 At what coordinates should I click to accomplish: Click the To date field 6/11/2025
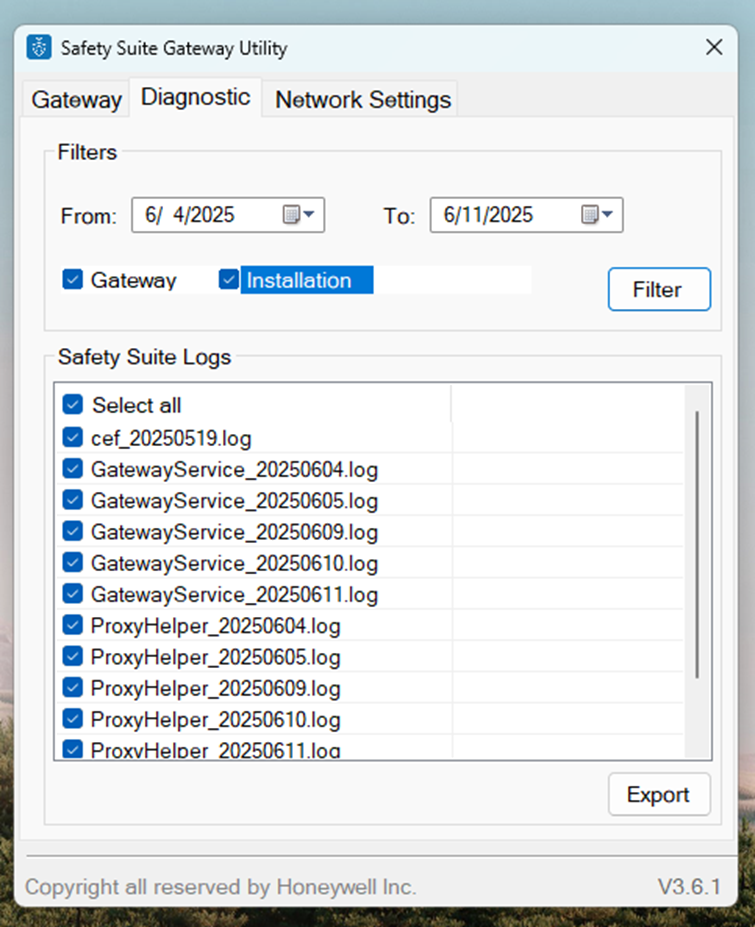click(526, 215)
